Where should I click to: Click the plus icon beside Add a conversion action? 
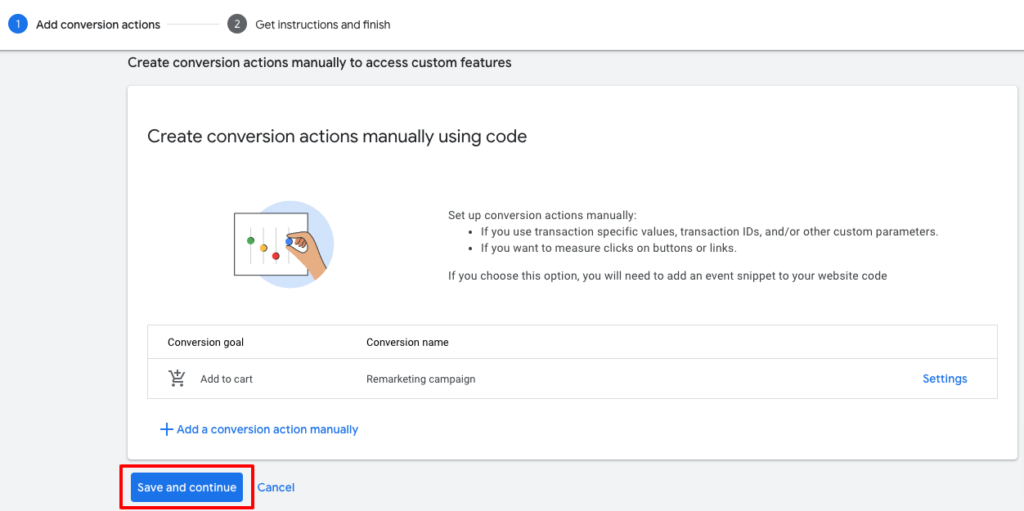click(x=167, y=429)
